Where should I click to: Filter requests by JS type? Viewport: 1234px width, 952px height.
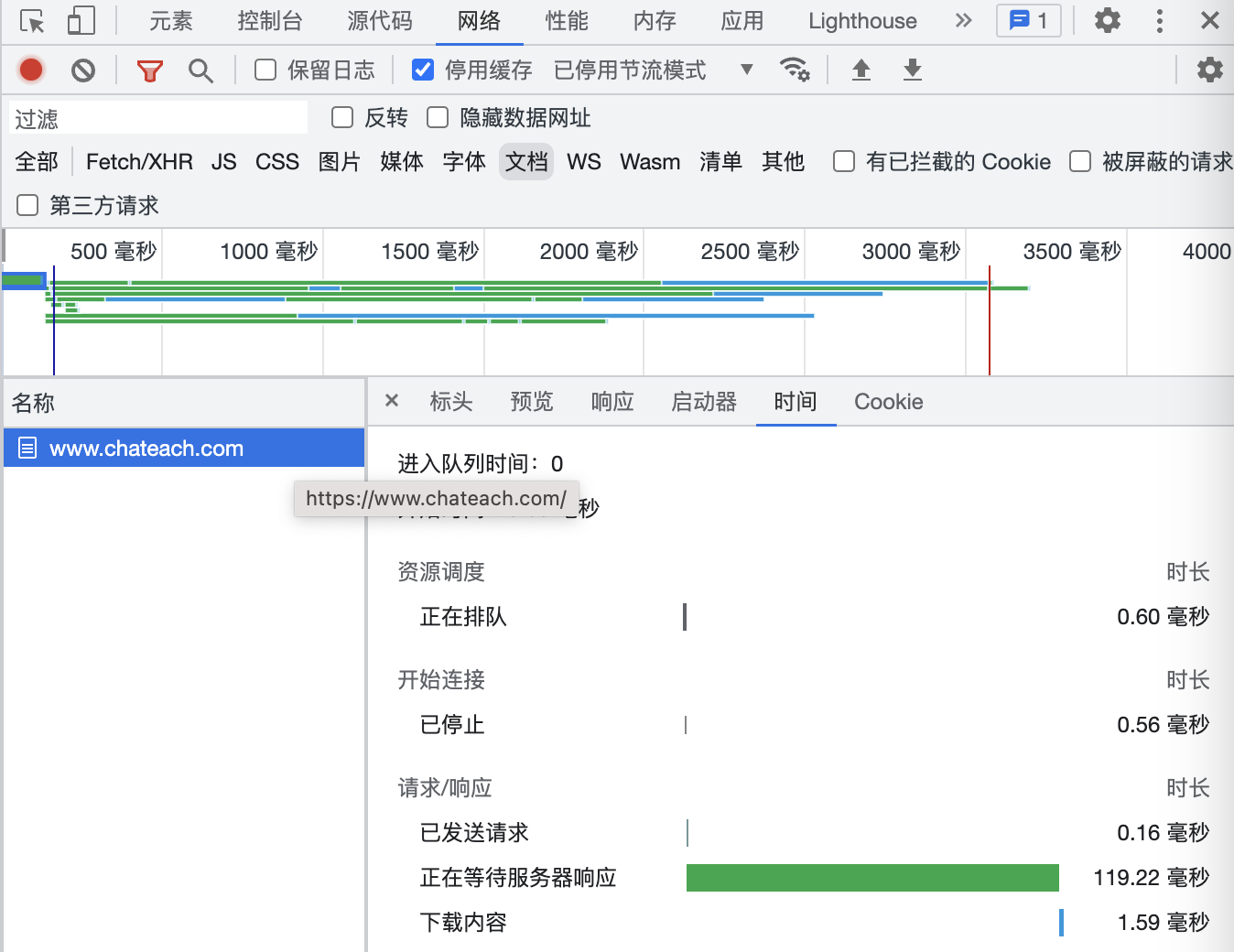point(224,162)
